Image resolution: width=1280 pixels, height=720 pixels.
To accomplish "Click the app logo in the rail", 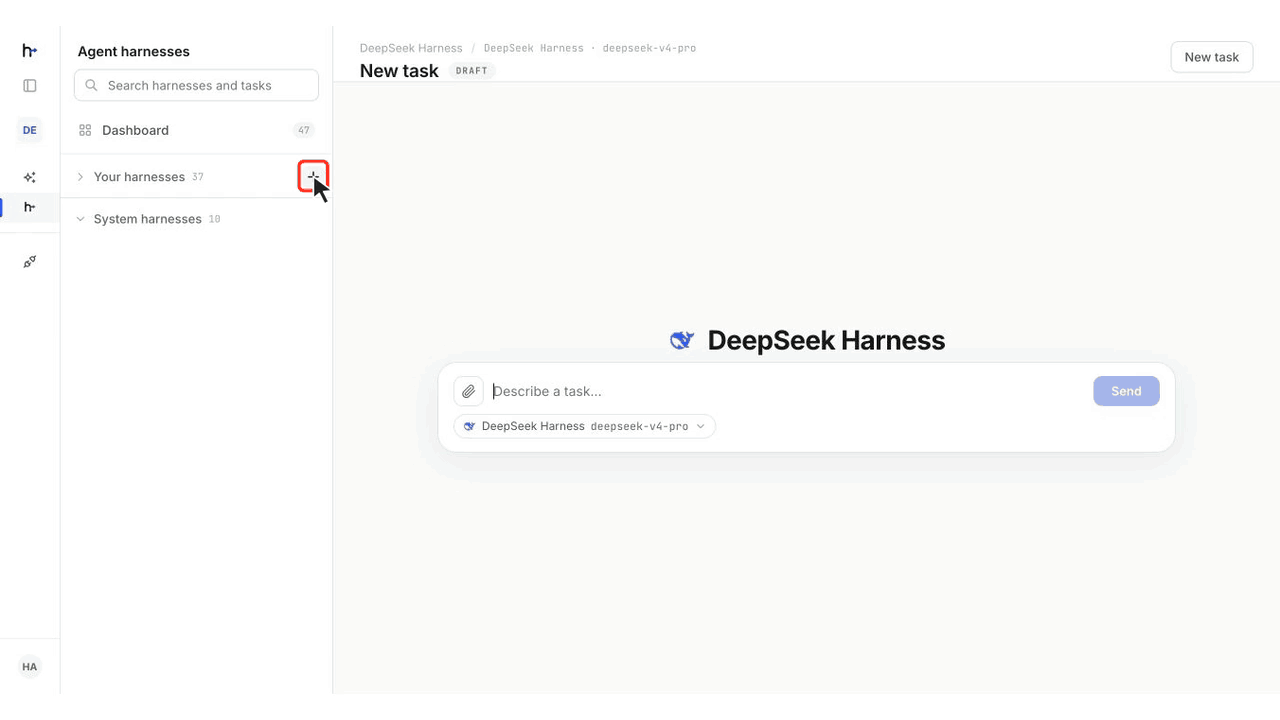I will 29,51.
